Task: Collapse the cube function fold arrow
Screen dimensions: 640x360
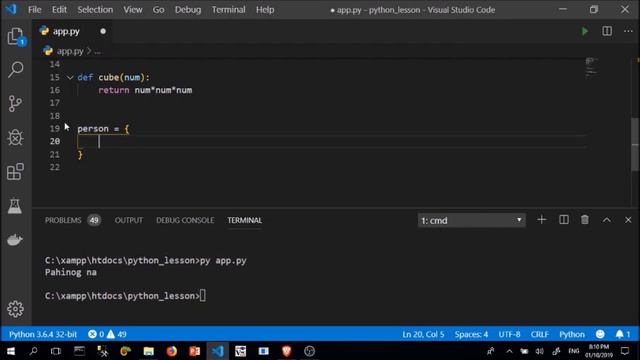Action: click(x=70, y=77)
